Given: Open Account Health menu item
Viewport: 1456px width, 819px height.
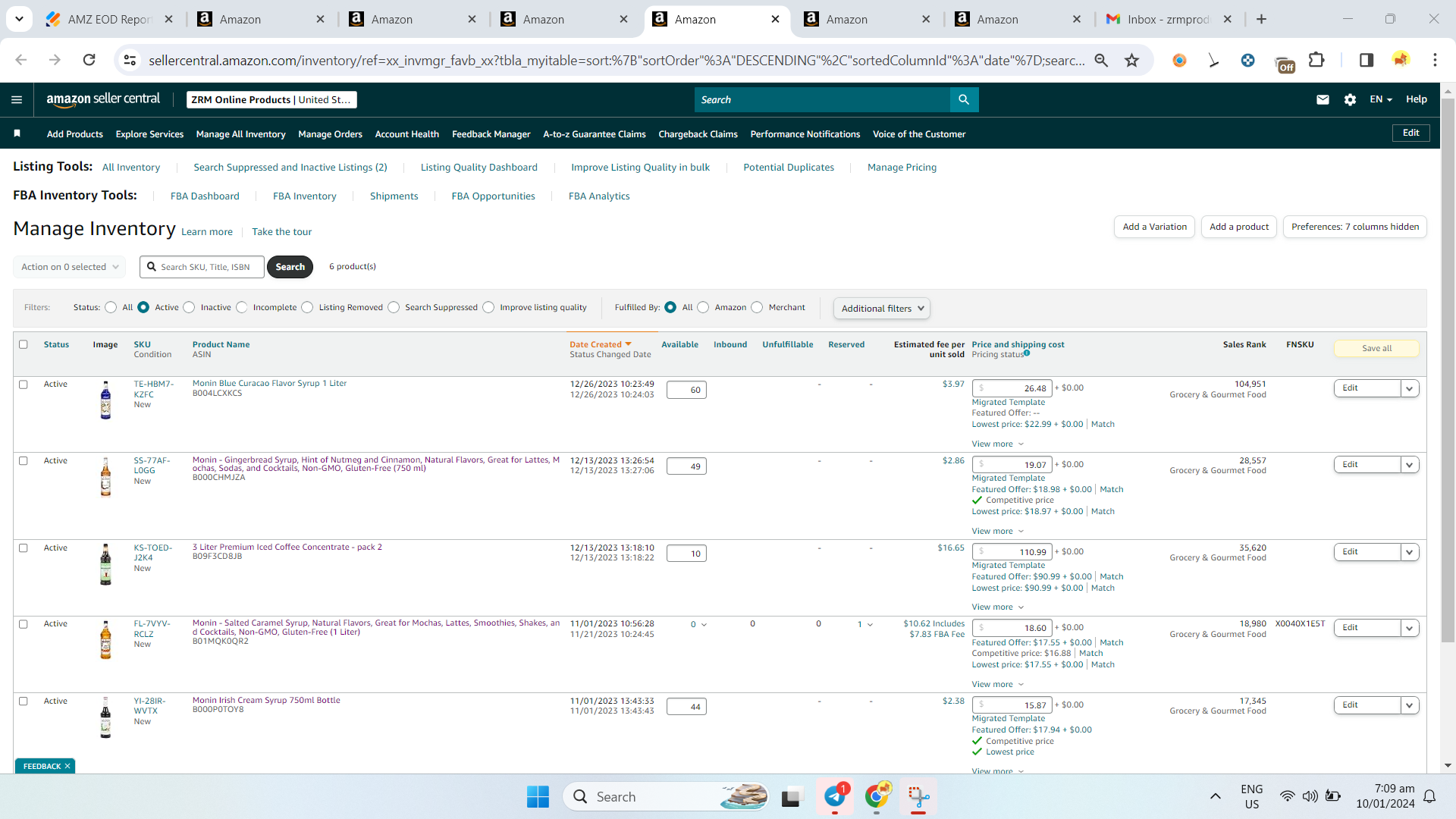Looking at the screenshot, I should click(x=406, y=134).
